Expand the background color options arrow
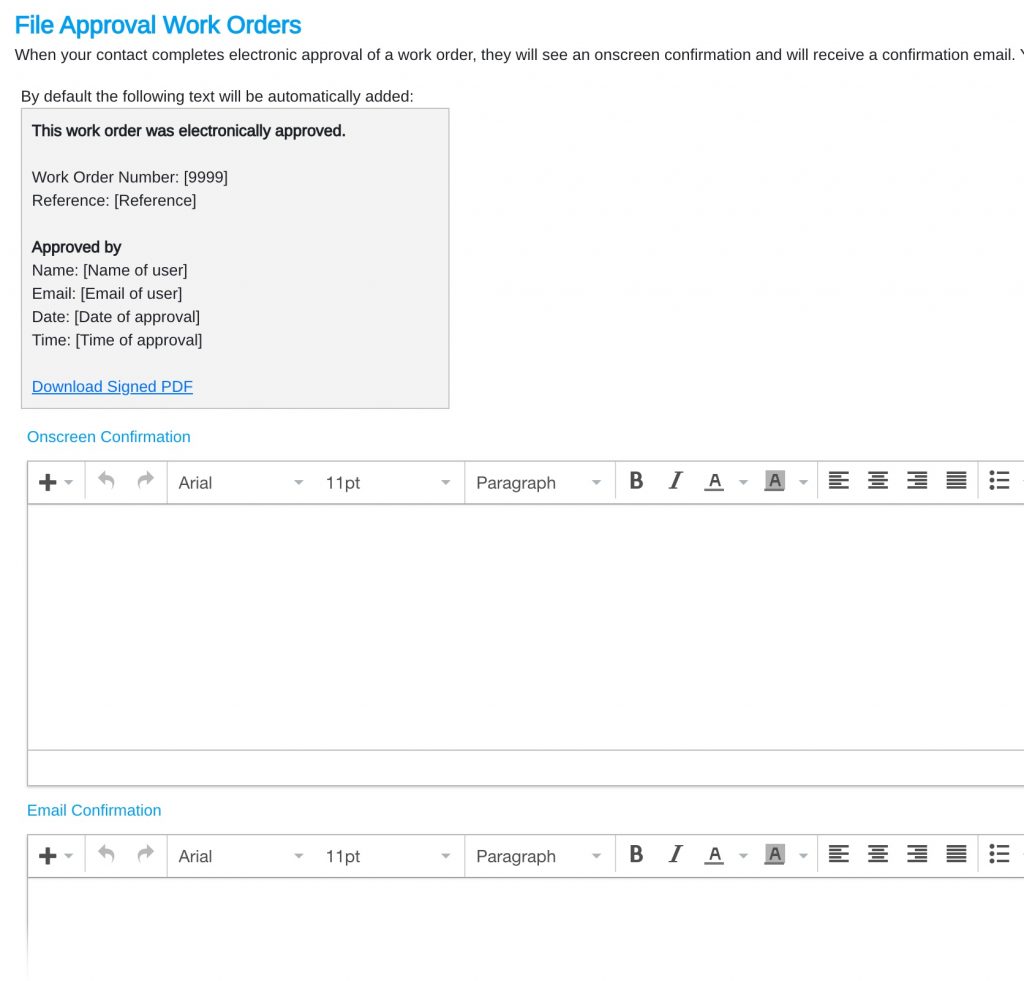 tap(803, 481)
